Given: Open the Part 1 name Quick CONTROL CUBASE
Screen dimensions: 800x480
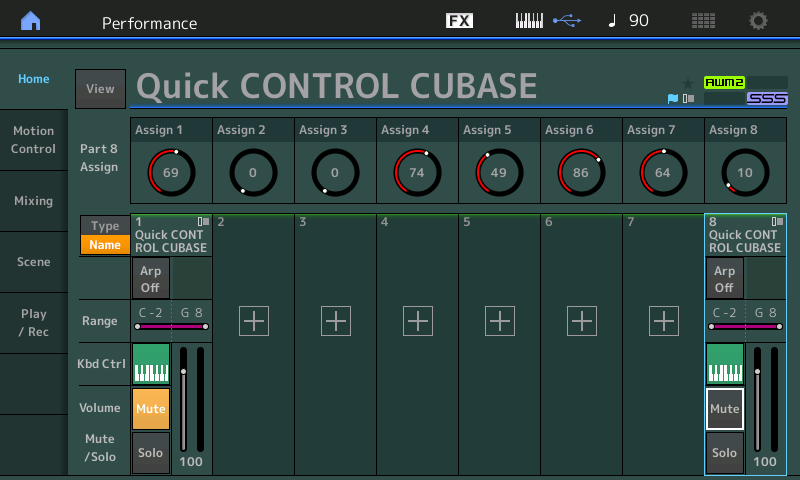Looking at the screenshot, I should 171,241.
